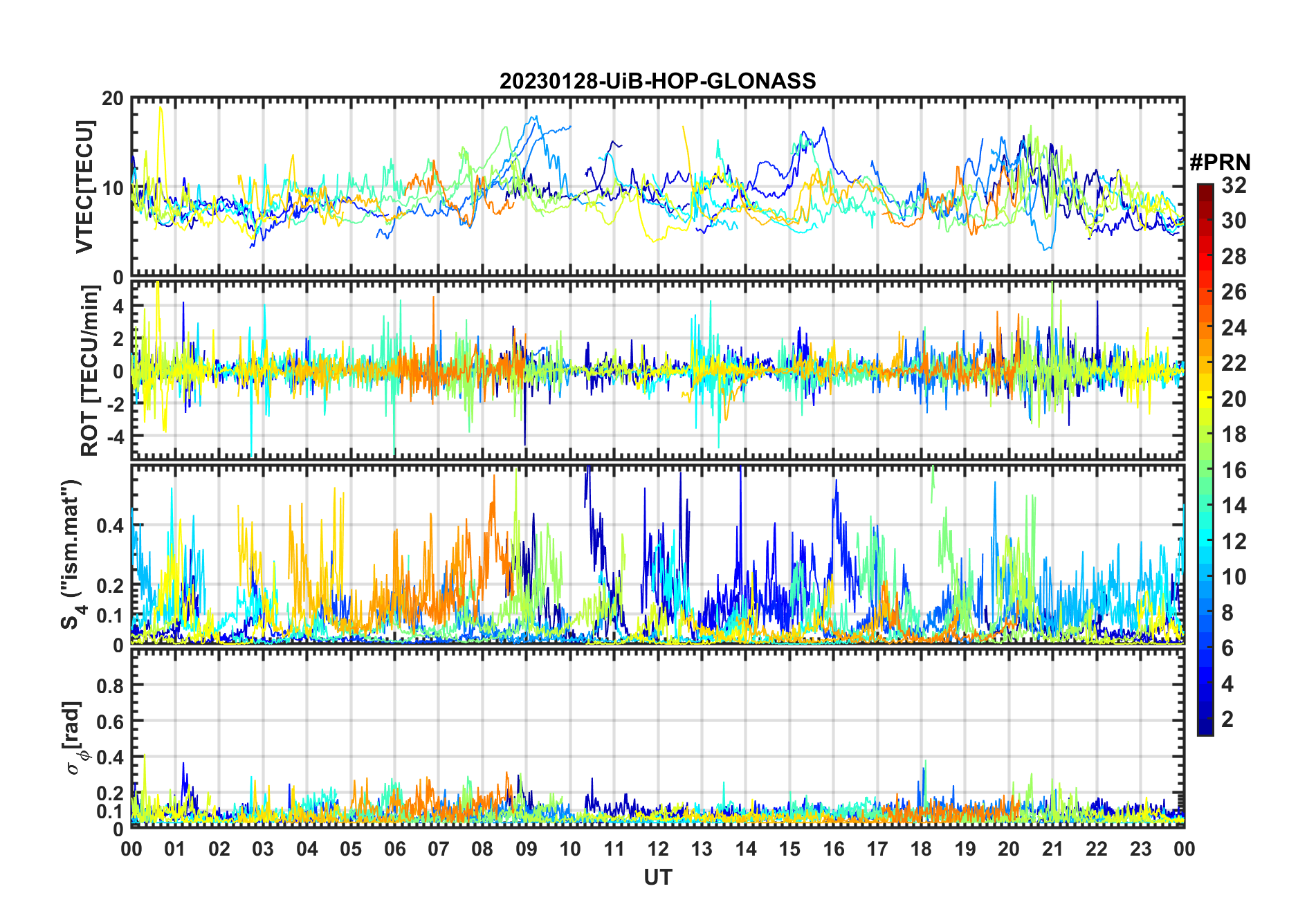Screen dimensions: 1316x920
Task: Click the colorbar tick label 8
Action: pos(1227,613)
